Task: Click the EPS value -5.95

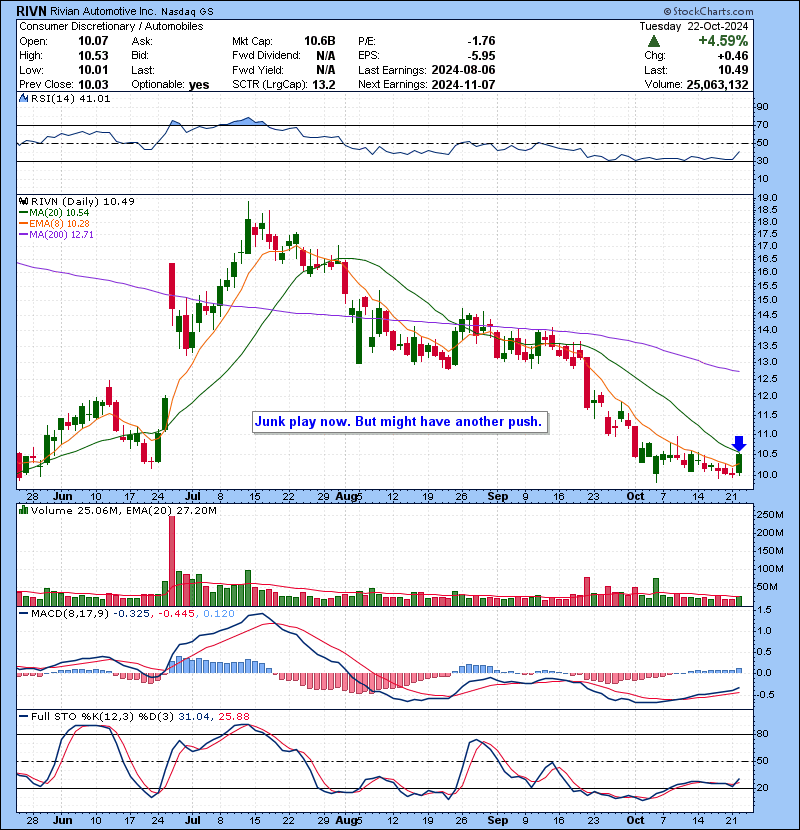Action: point(481,56)
